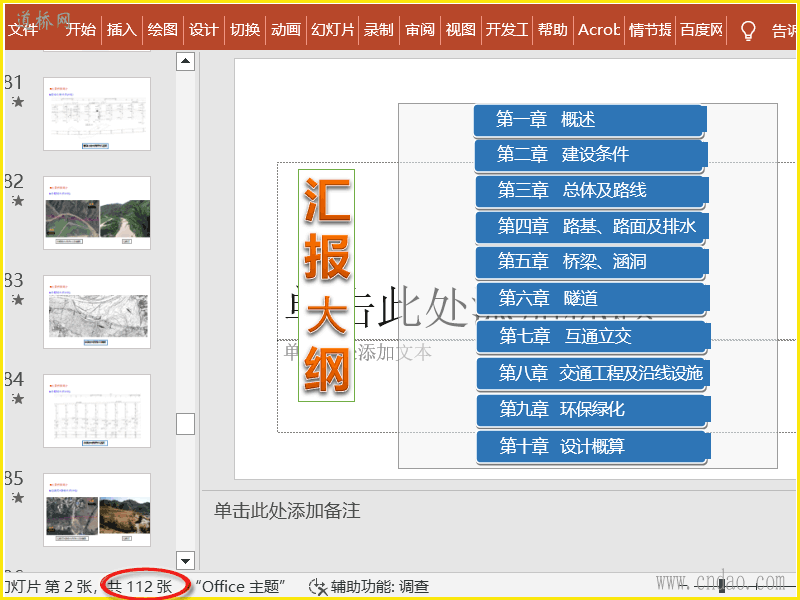
Task: Click the animation star beside slide 34
Action: [18, 398]
